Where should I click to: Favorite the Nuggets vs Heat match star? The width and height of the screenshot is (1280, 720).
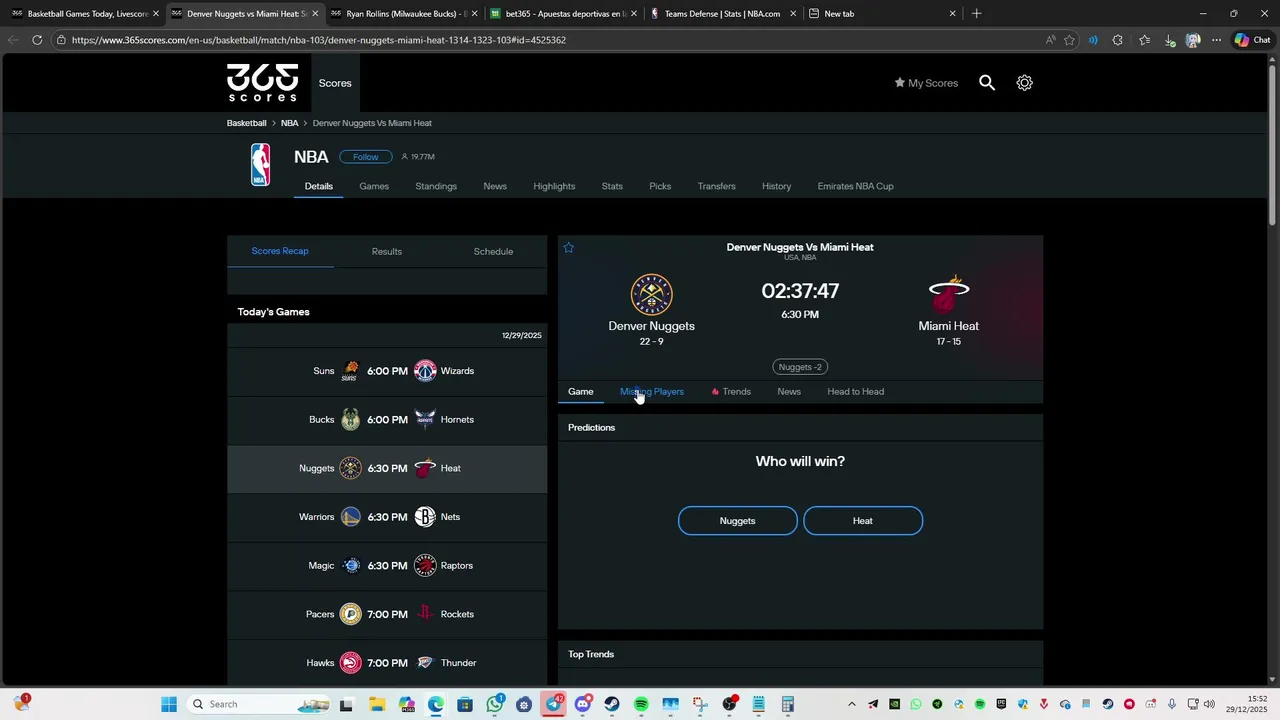coord(569,248)
